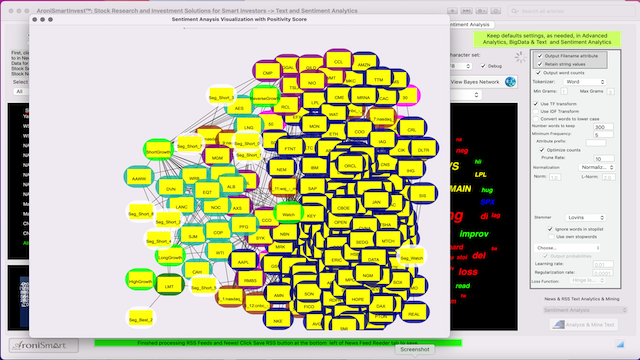The width and height of the screenshot is (640, 360).
Task: Click the Attribute prefix field
Action: point(596,142)
